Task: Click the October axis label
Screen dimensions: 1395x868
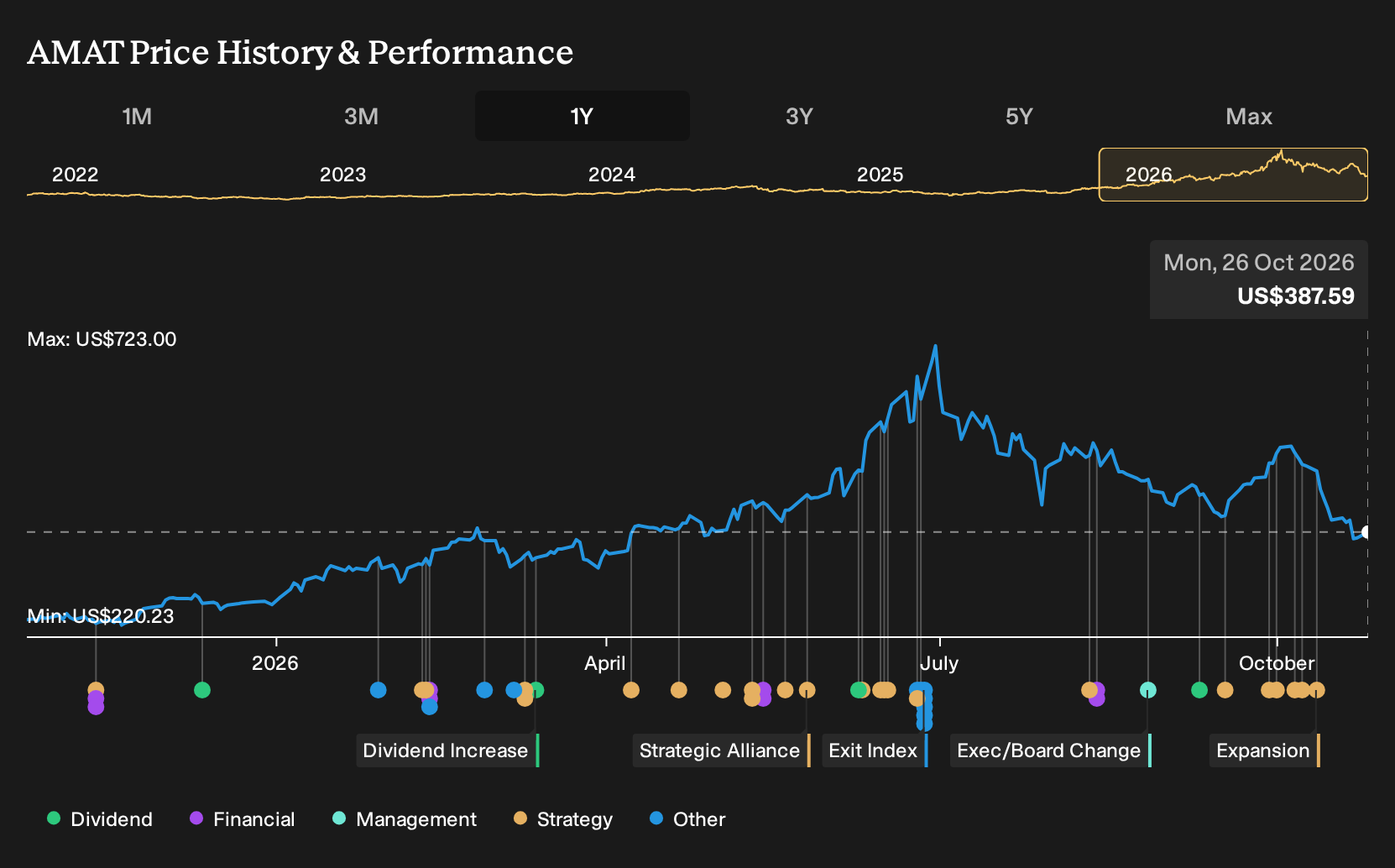Action: coord(1277,663)
